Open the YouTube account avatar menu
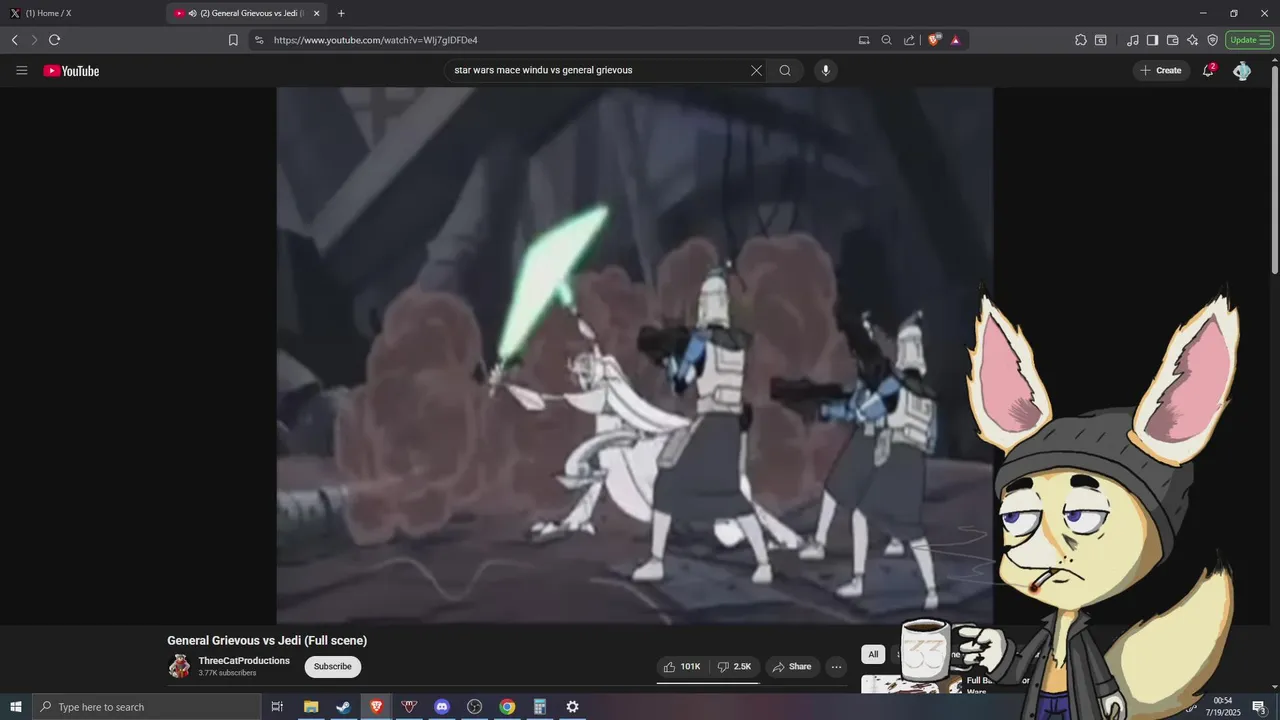This screenshot has width=1280, height=720. pyautogui.click(x=1242, y=71)
